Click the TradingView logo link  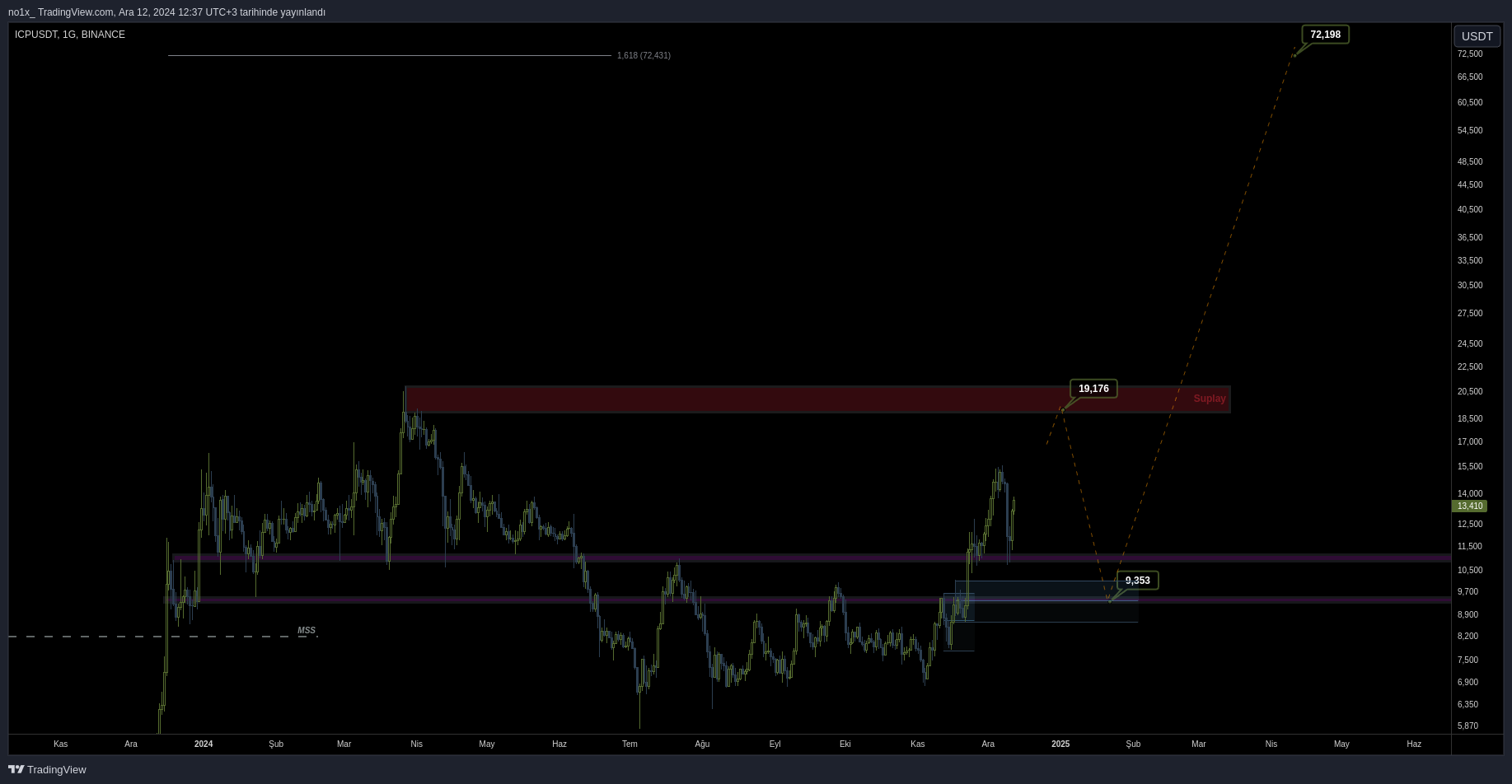click(x=47, y=769)
